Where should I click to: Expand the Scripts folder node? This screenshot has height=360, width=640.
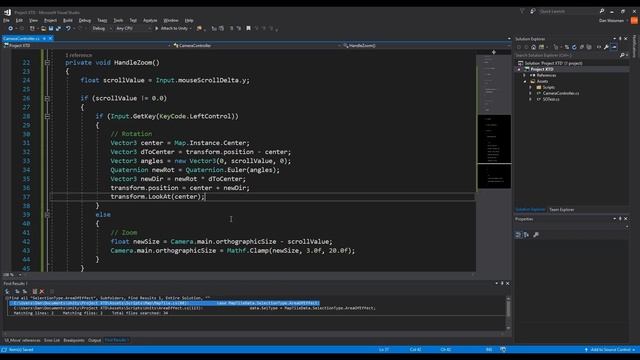pos(531,87)
